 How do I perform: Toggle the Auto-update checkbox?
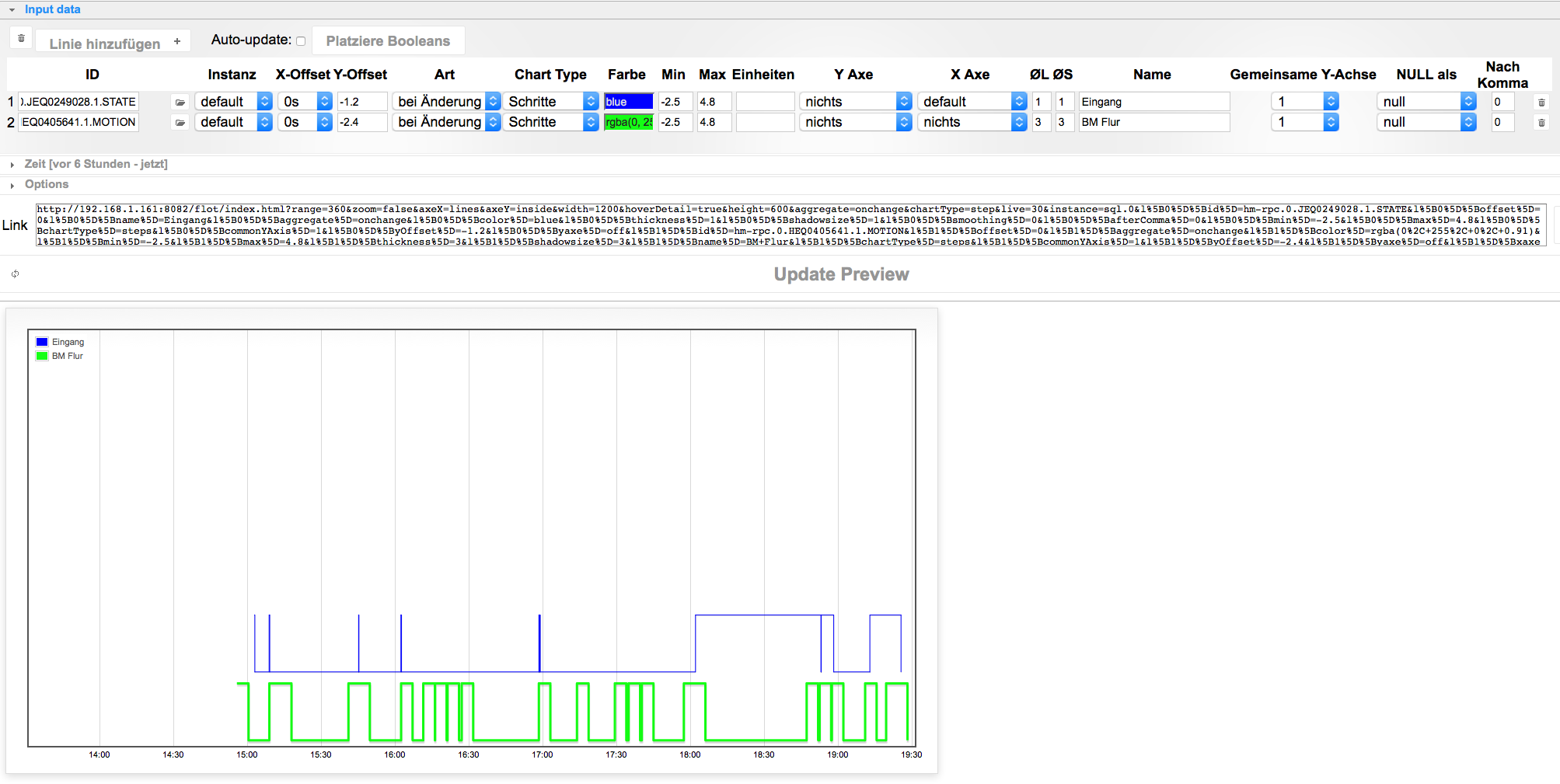tap(301, 41)
